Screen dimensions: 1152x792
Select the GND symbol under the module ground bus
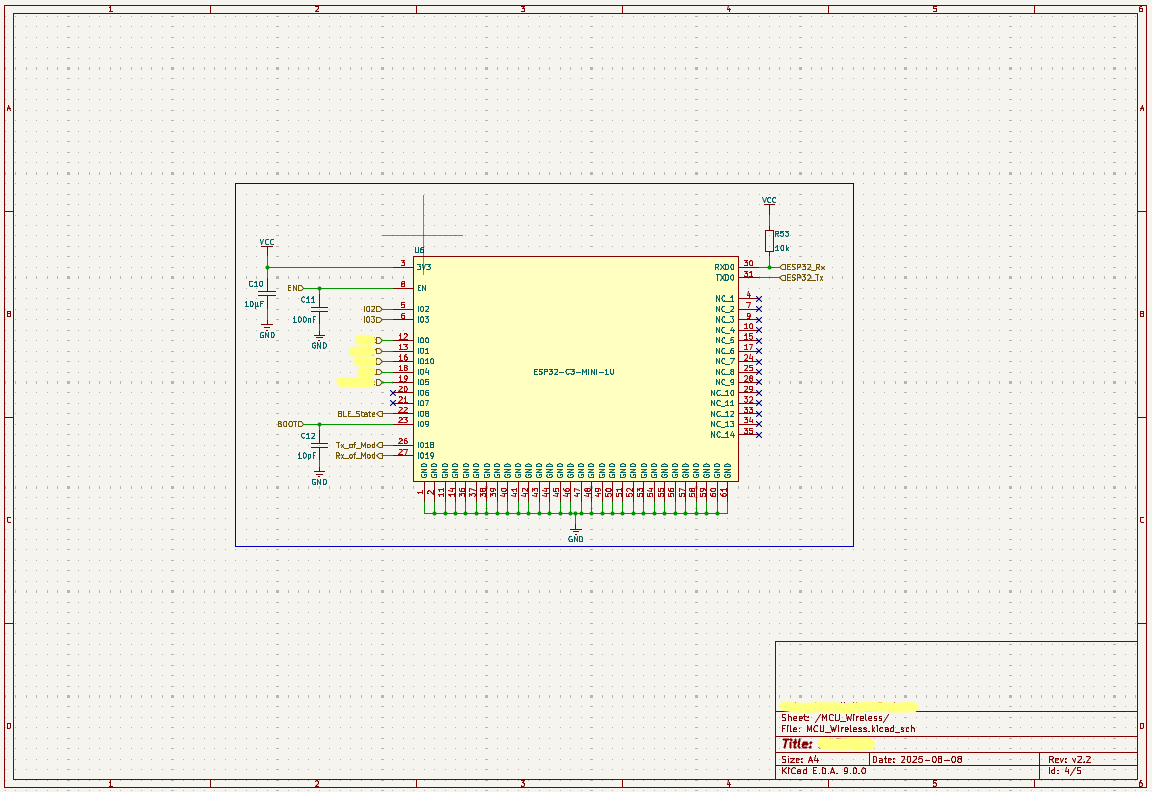coord(576,535)
